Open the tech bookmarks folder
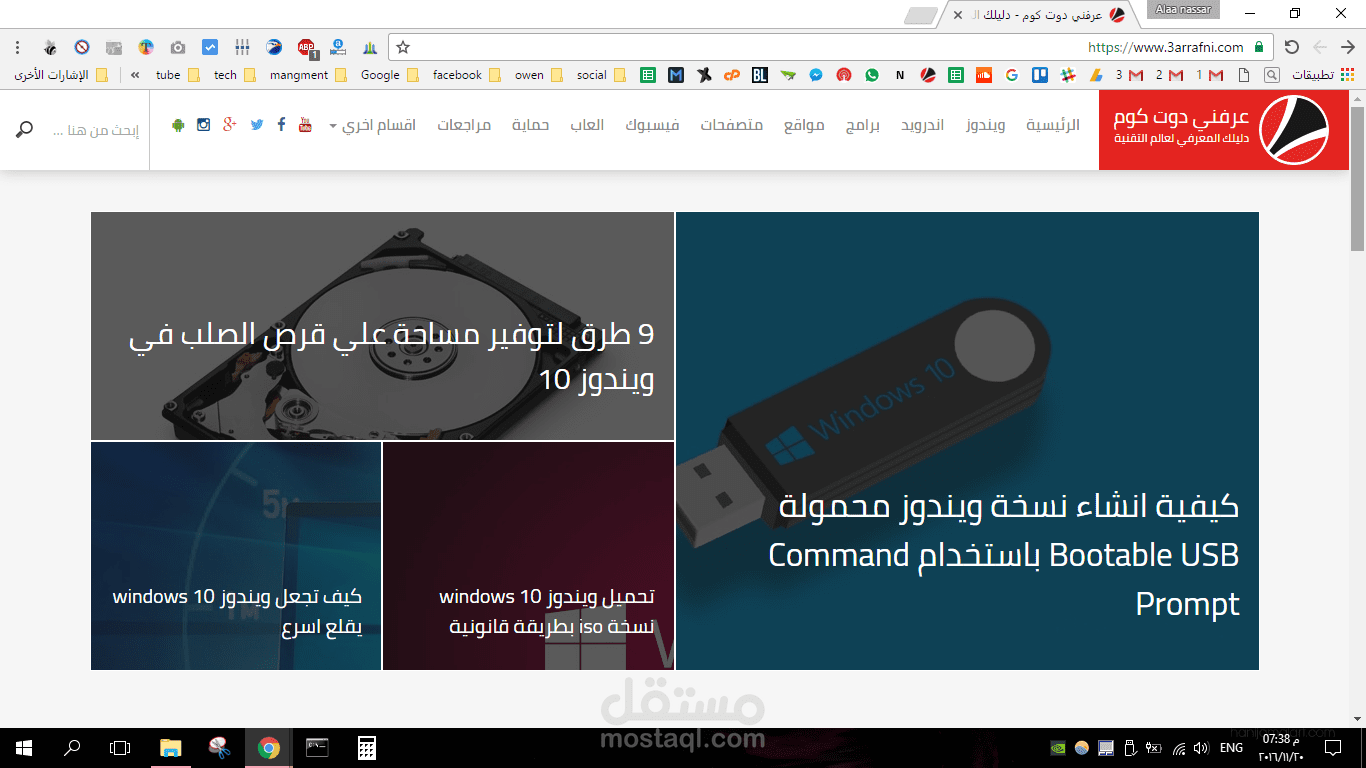The image size is (1366, 768). click(234, 75)
